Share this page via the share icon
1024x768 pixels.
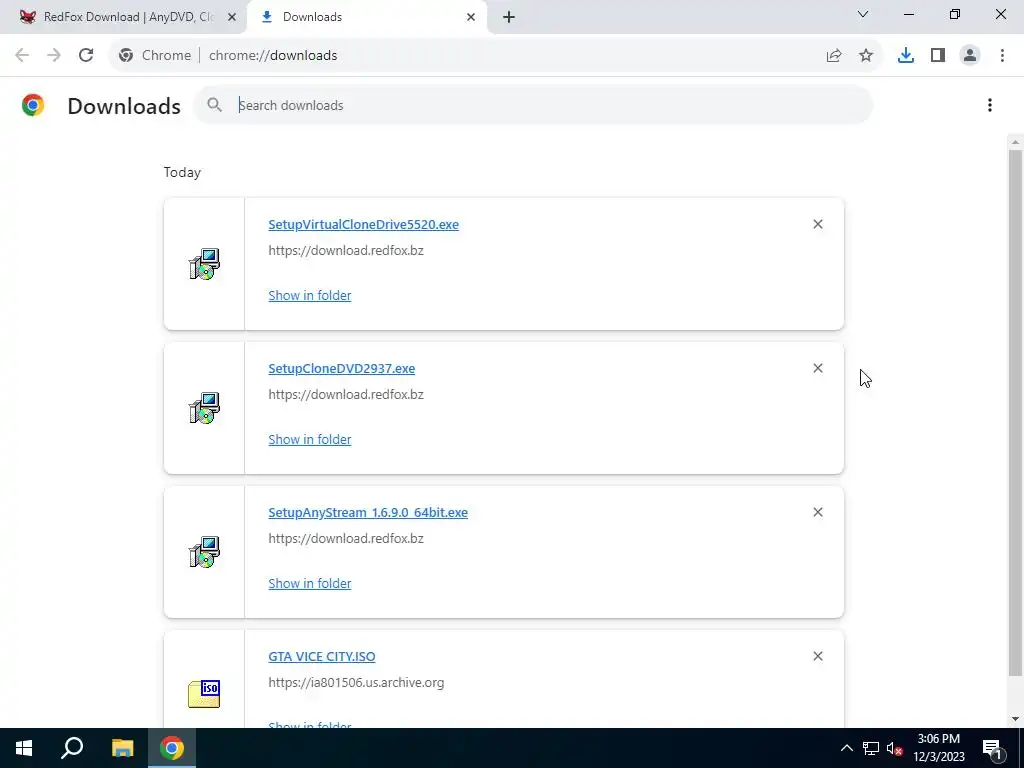(834, 56)
